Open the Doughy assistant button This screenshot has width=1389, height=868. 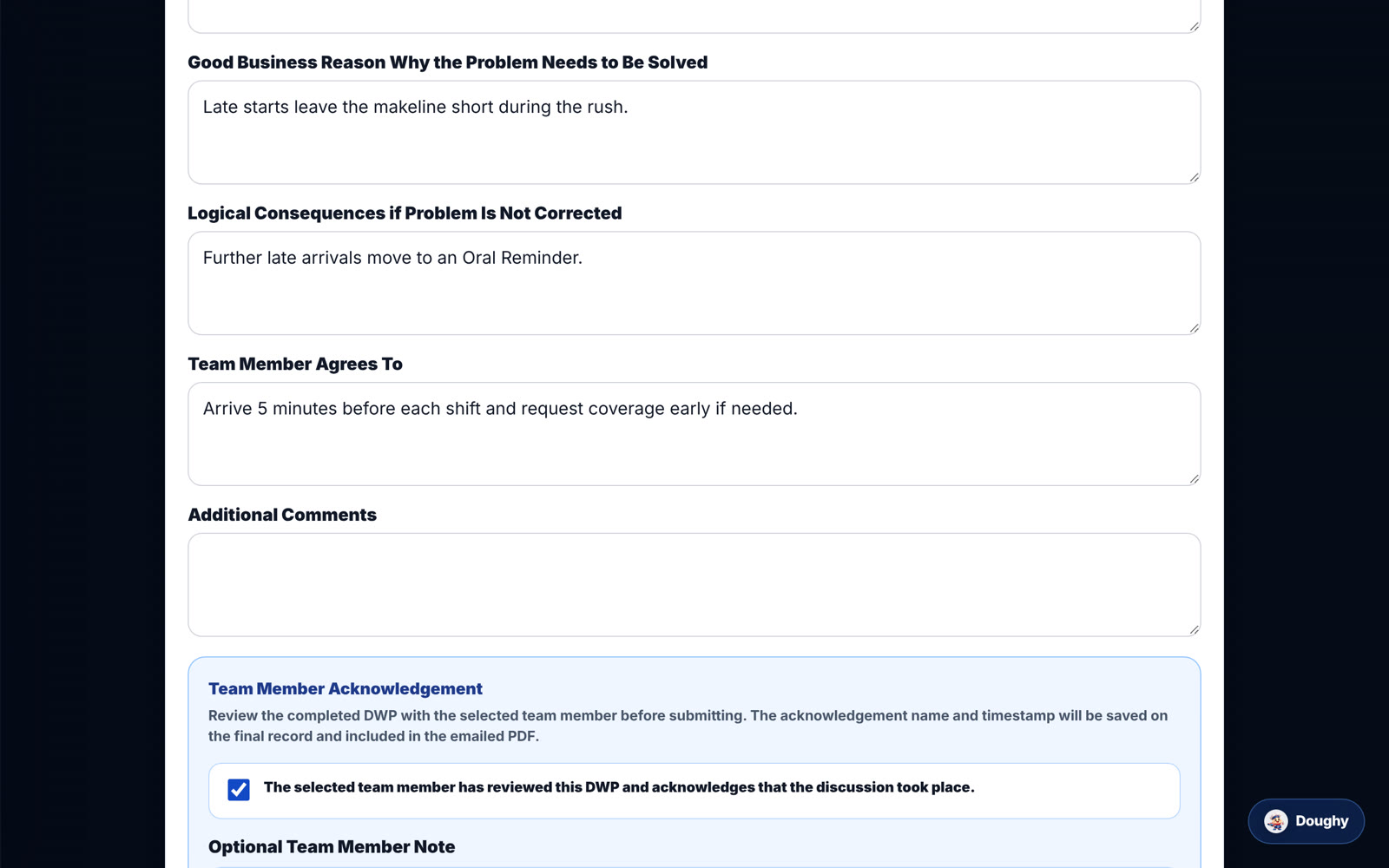[x=1306, y=821]
